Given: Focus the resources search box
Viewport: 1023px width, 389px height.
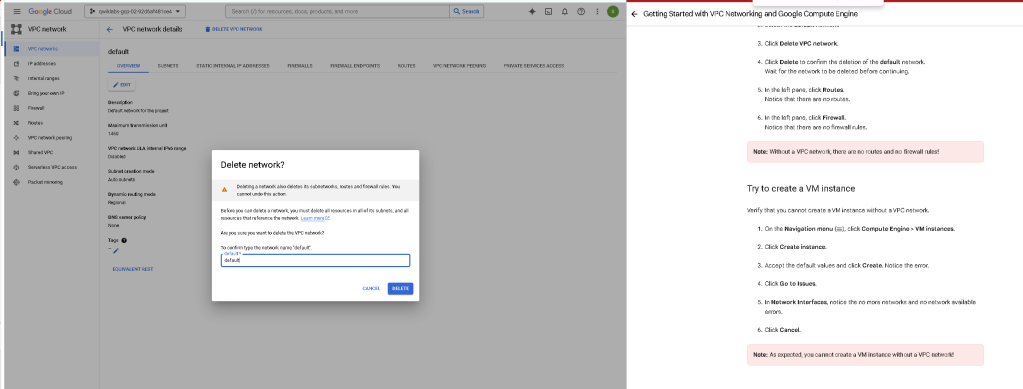Looking at the screenshot, I should 337,12.
